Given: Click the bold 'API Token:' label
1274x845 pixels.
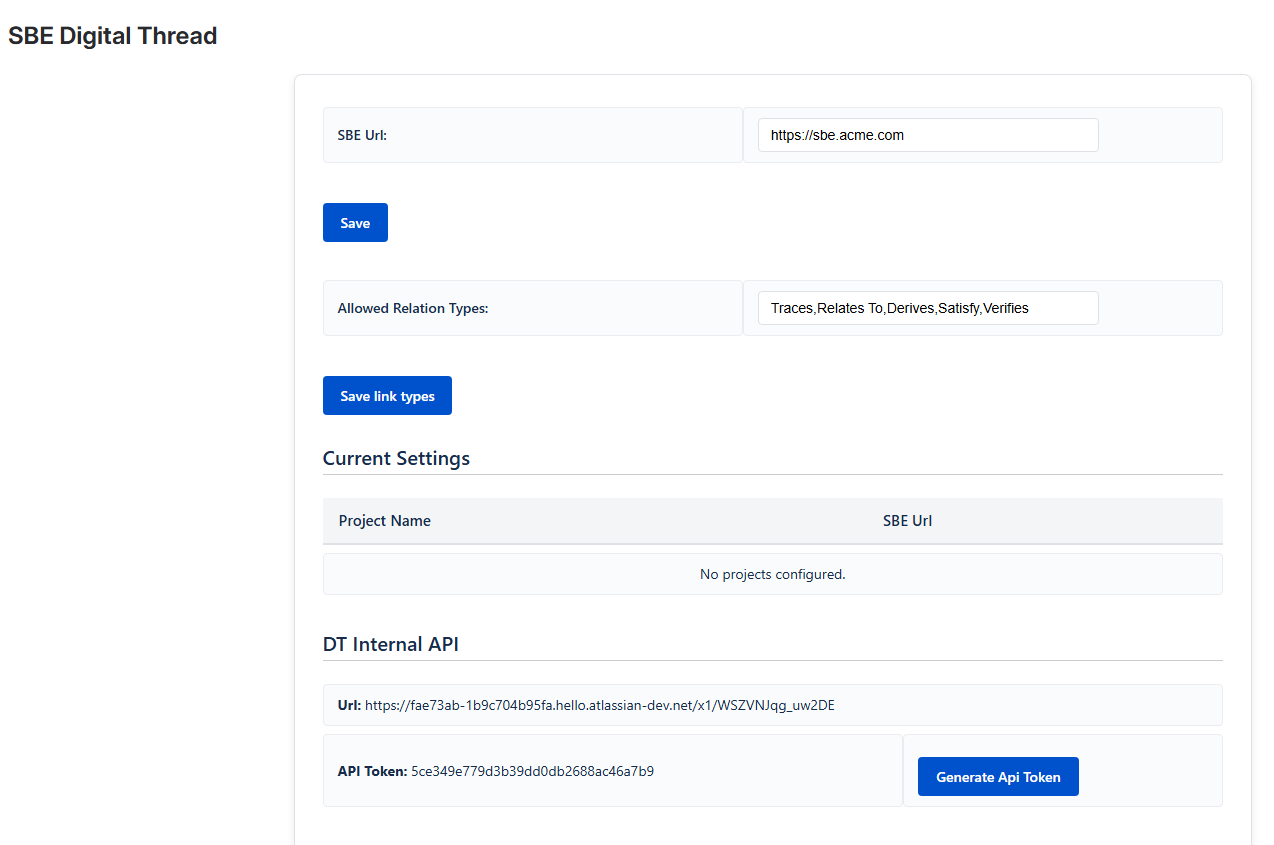Looking at the screenshot, I should (x=372, y=771).
